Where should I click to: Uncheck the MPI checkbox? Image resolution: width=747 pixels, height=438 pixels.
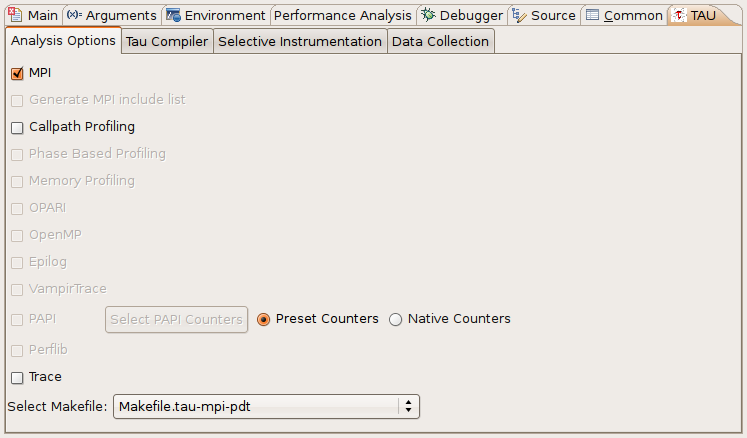[x=17, y=73]
